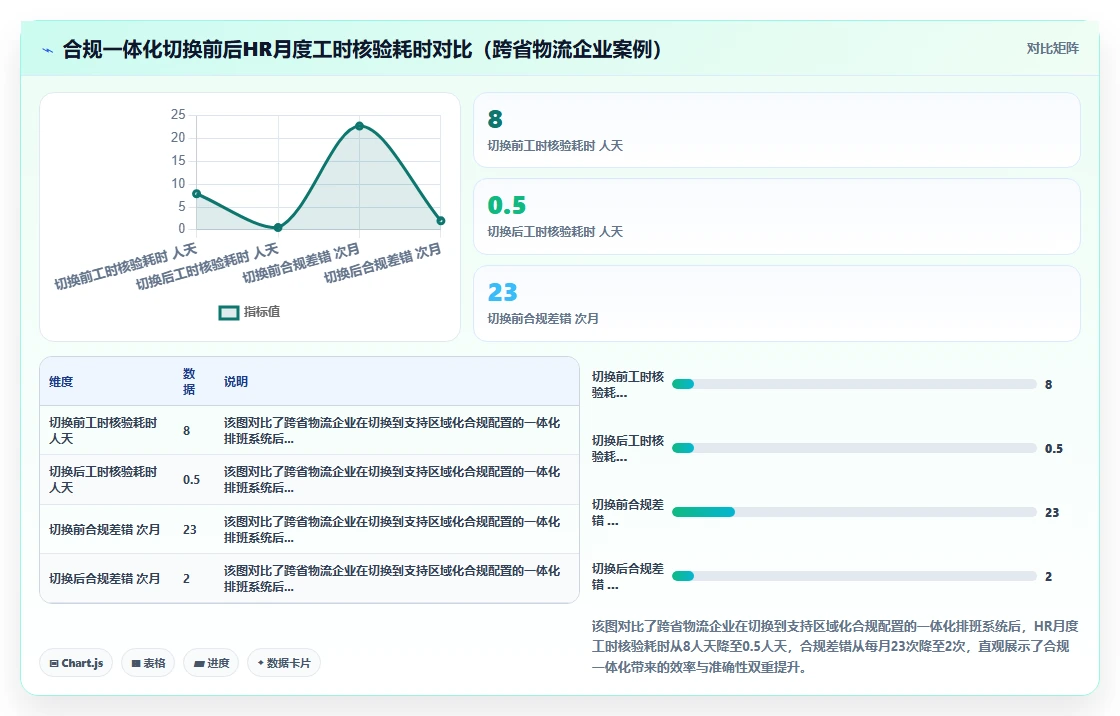This screenshot has width=1120, height=716.
Task: Select the 切换前工时核验耗时 人天 table cell
Action: (x=104, y=430)
